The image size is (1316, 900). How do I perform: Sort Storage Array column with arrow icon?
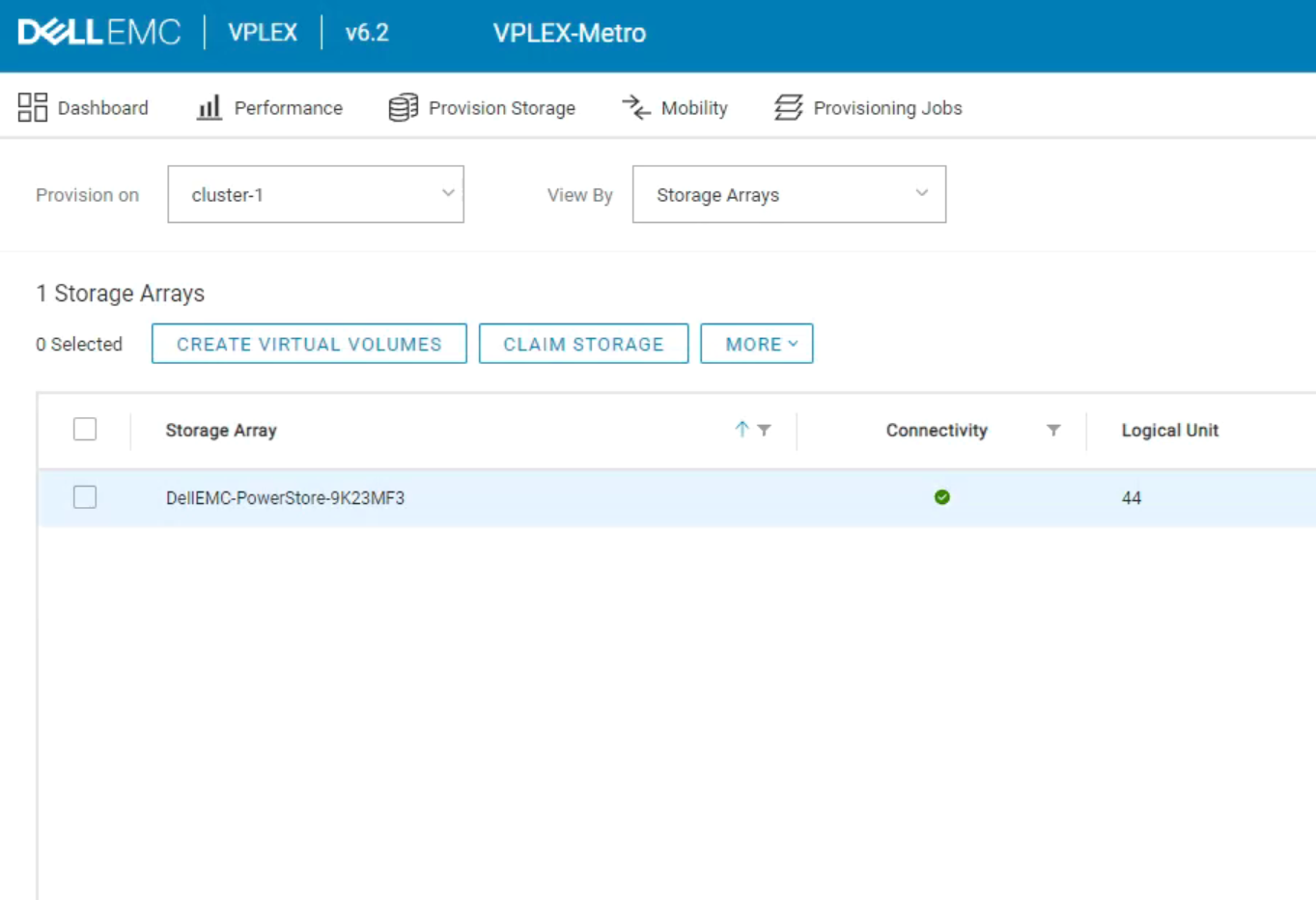tap(742, 430)
